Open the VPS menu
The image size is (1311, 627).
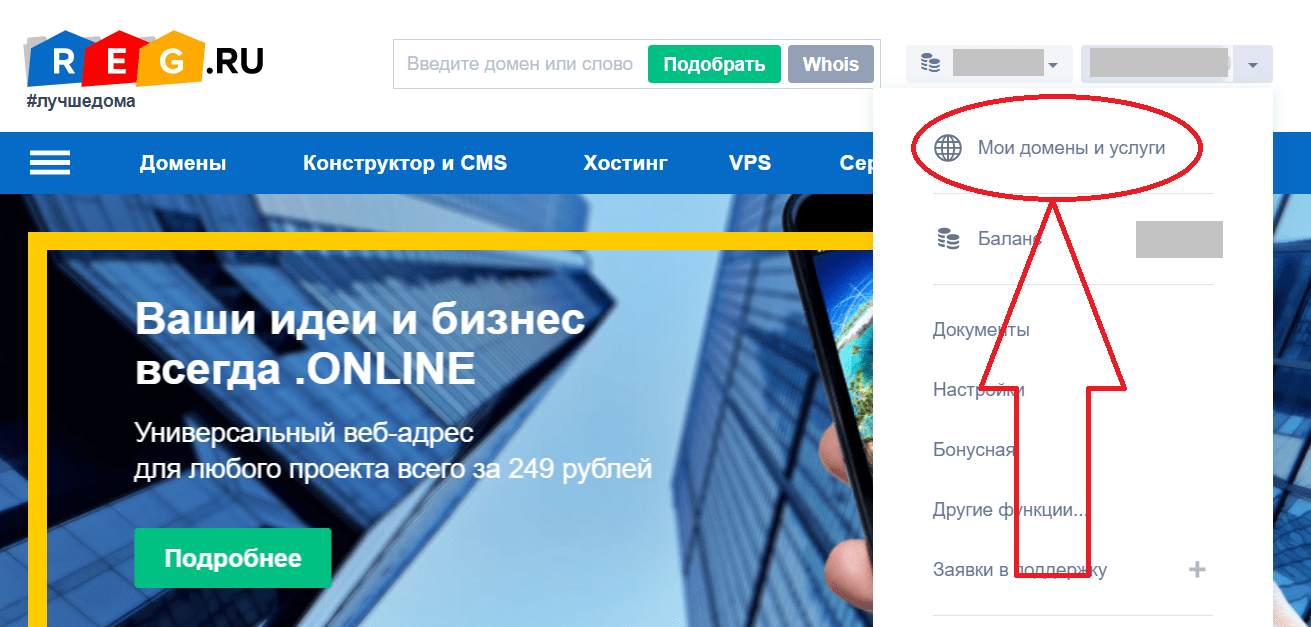(x=750, y=163)
